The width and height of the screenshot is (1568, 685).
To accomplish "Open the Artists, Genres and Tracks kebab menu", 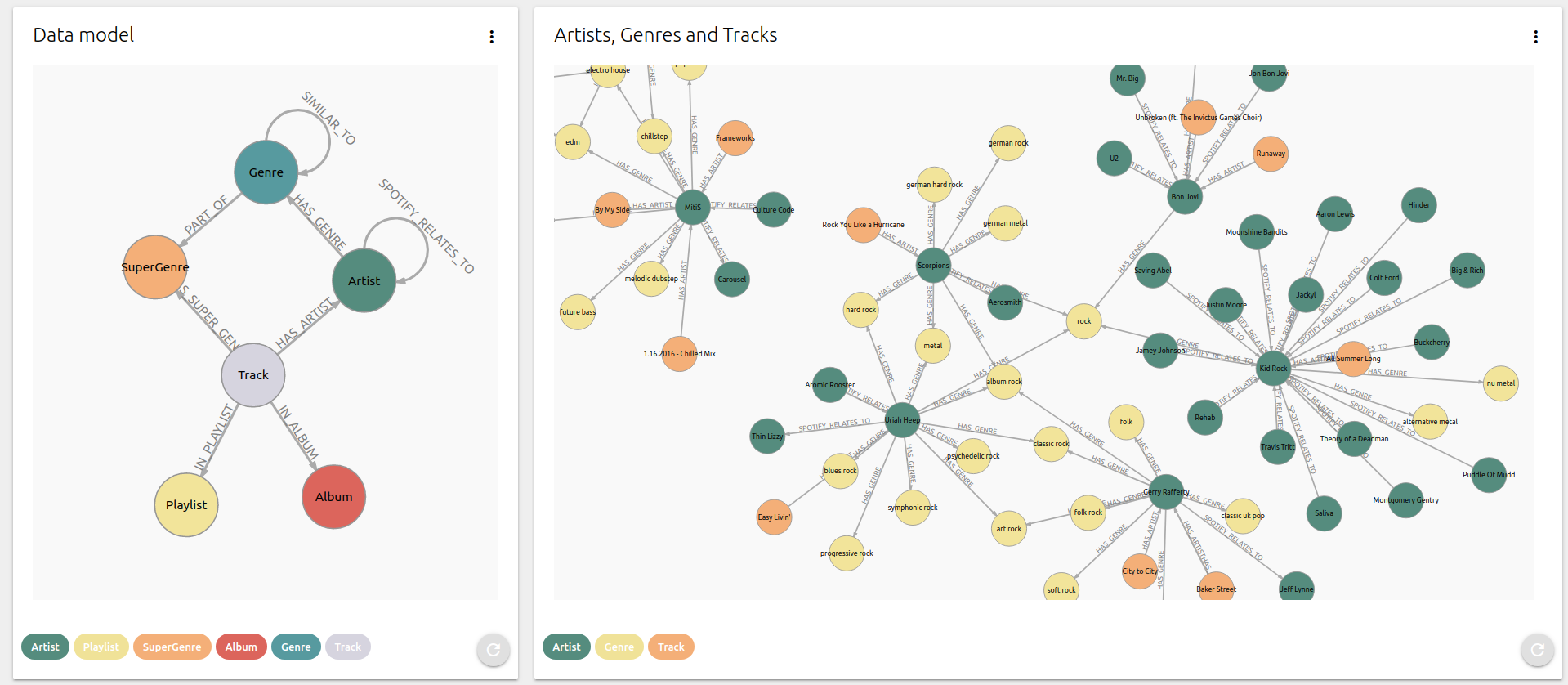I will tap(1536, 36).
